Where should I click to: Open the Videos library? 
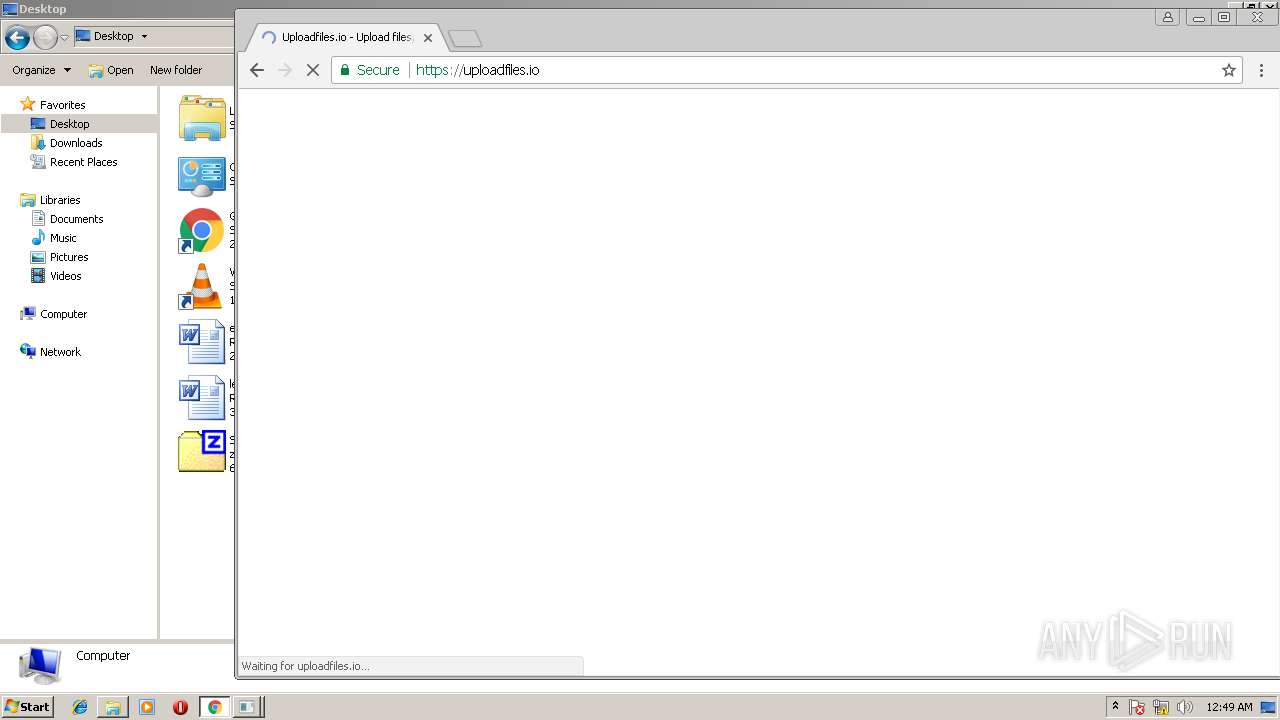65,276
